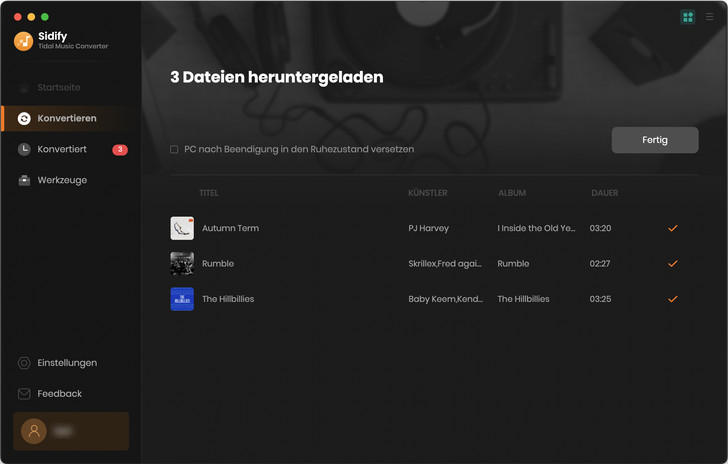
Task: Click the blurred account name
Action: (x=63, y=431)
